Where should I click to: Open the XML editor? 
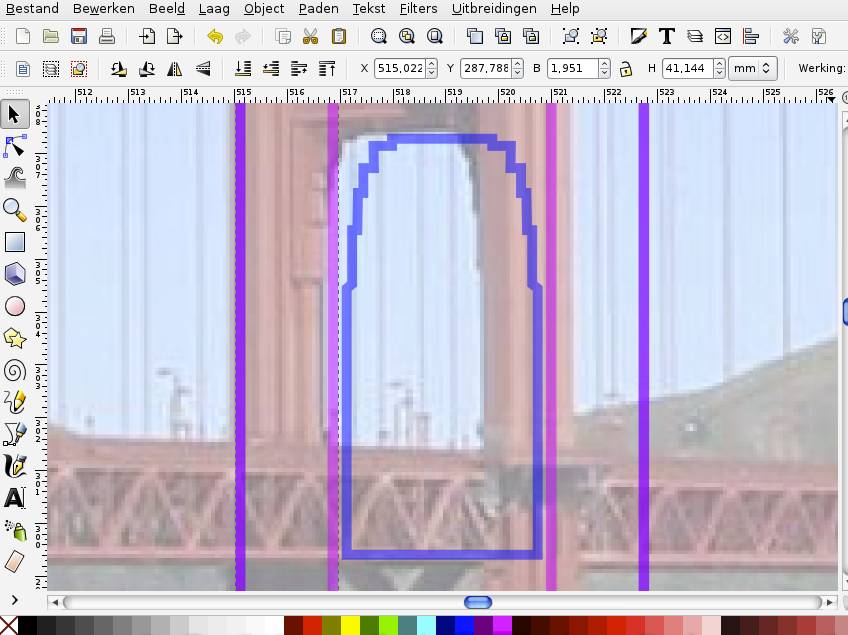pos(723,36)
